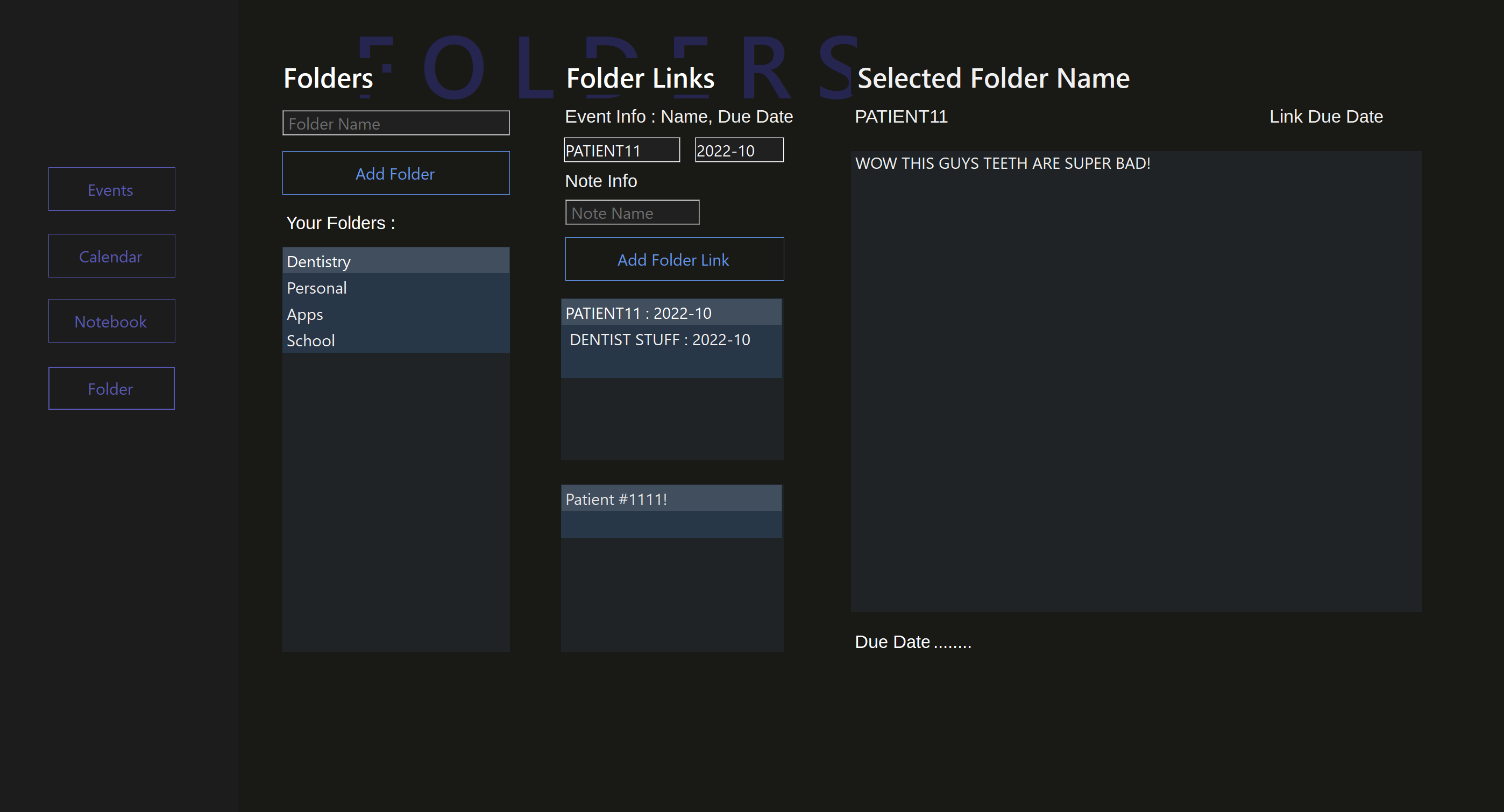Image resolution: width=1504 pixels, height=812 pixels.
Task: Click the Folder Name input field
Action: pos(395,123)
